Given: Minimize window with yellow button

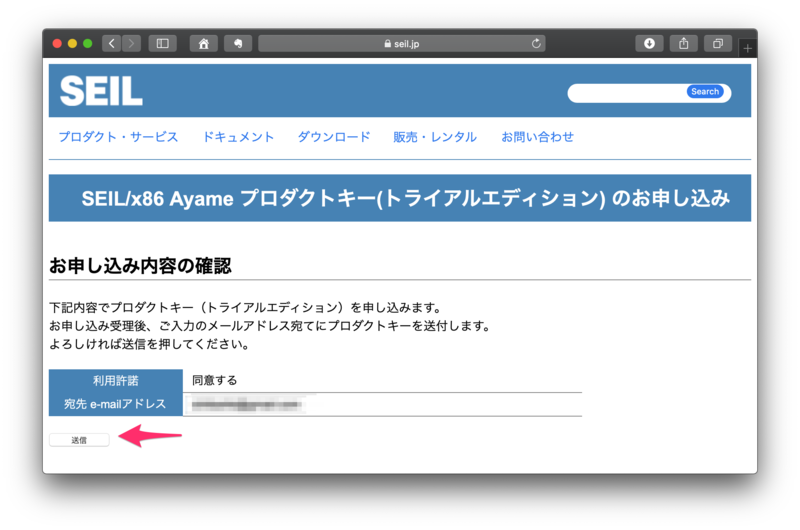Looking at the screenshot, I should tap(72, 44).
